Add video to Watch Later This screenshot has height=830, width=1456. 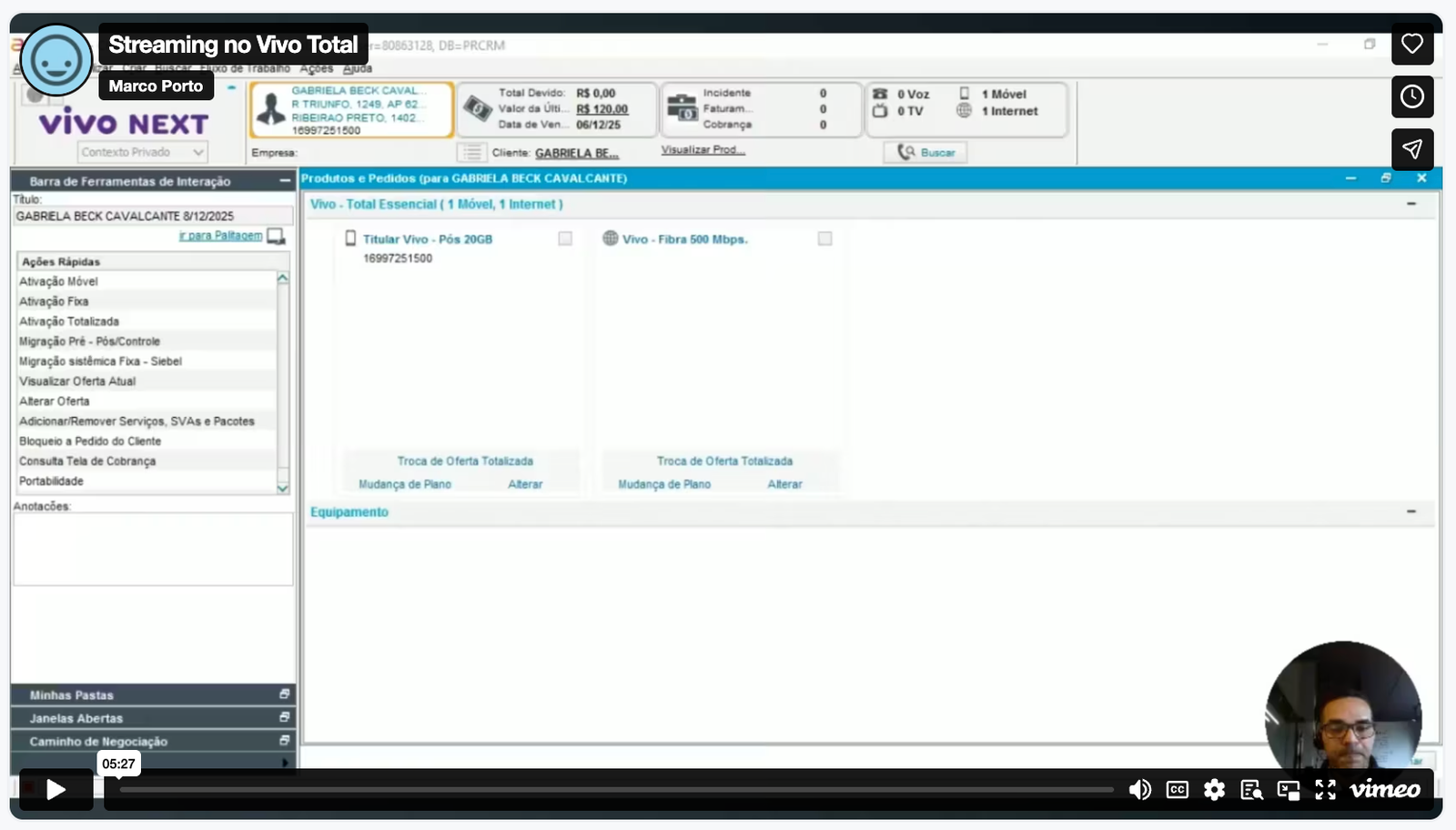coord(1411,96)
